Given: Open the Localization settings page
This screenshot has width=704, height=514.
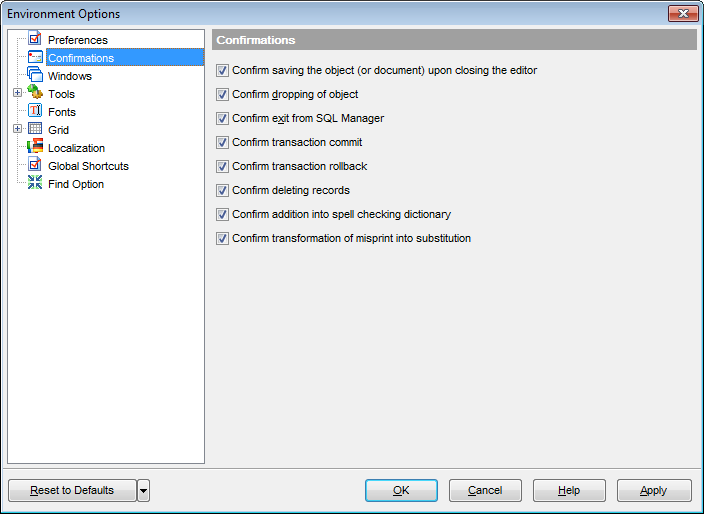Looking at the screenshot, I should point(76,148).
